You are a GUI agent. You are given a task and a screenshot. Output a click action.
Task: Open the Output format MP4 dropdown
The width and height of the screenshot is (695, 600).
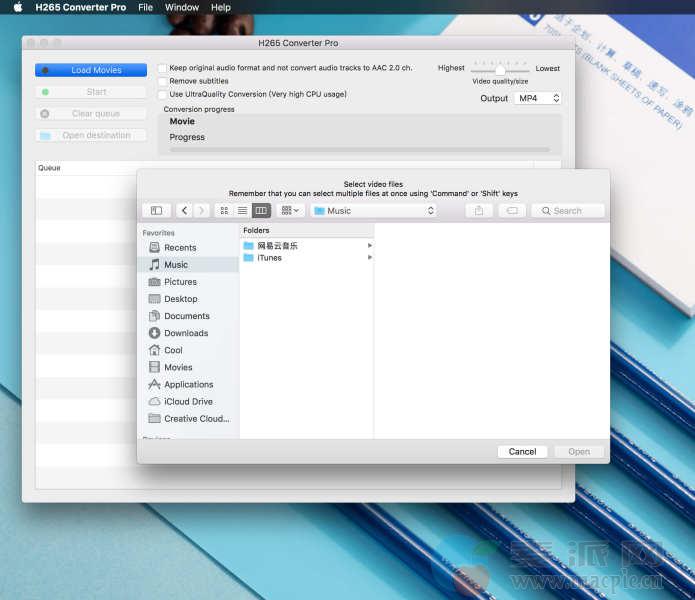coord(538,98)
